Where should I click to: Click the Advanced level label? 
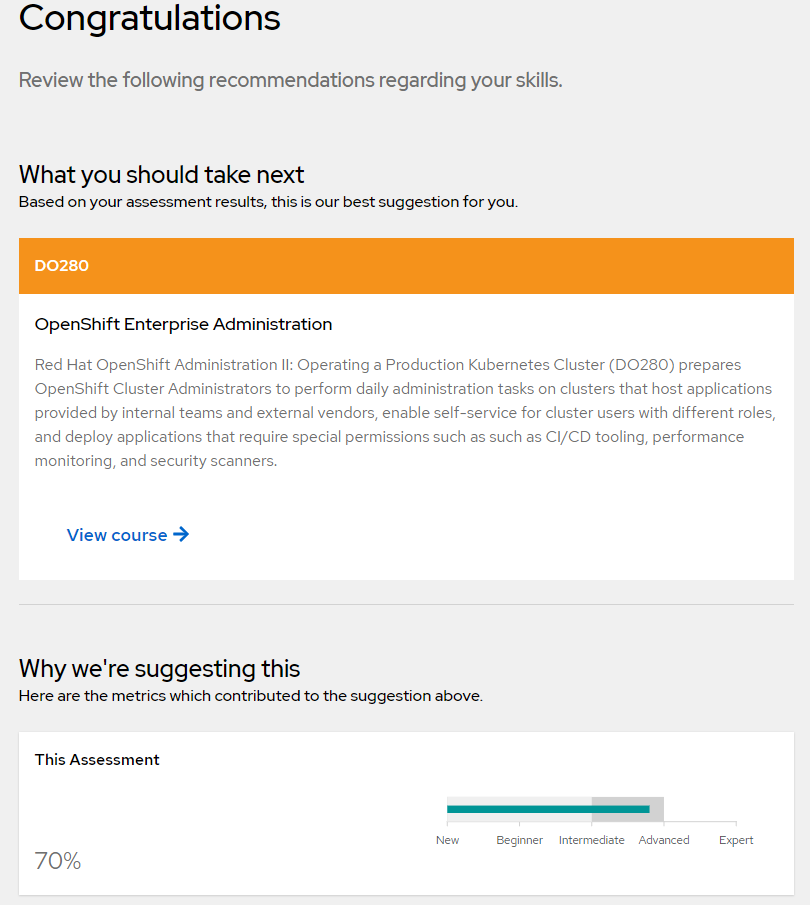pyautogui.click(x=664, y=840)
